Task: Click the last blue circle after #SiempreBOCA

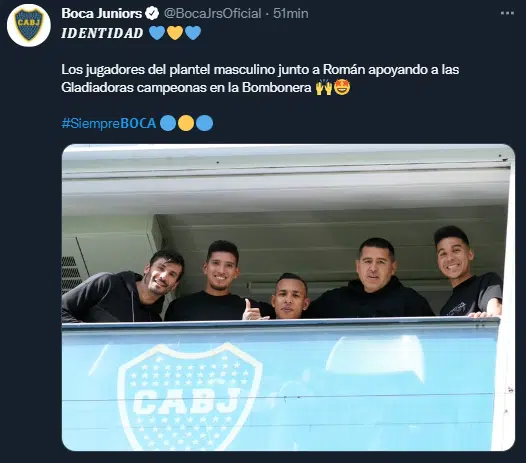Action: (x=204, y=123)
